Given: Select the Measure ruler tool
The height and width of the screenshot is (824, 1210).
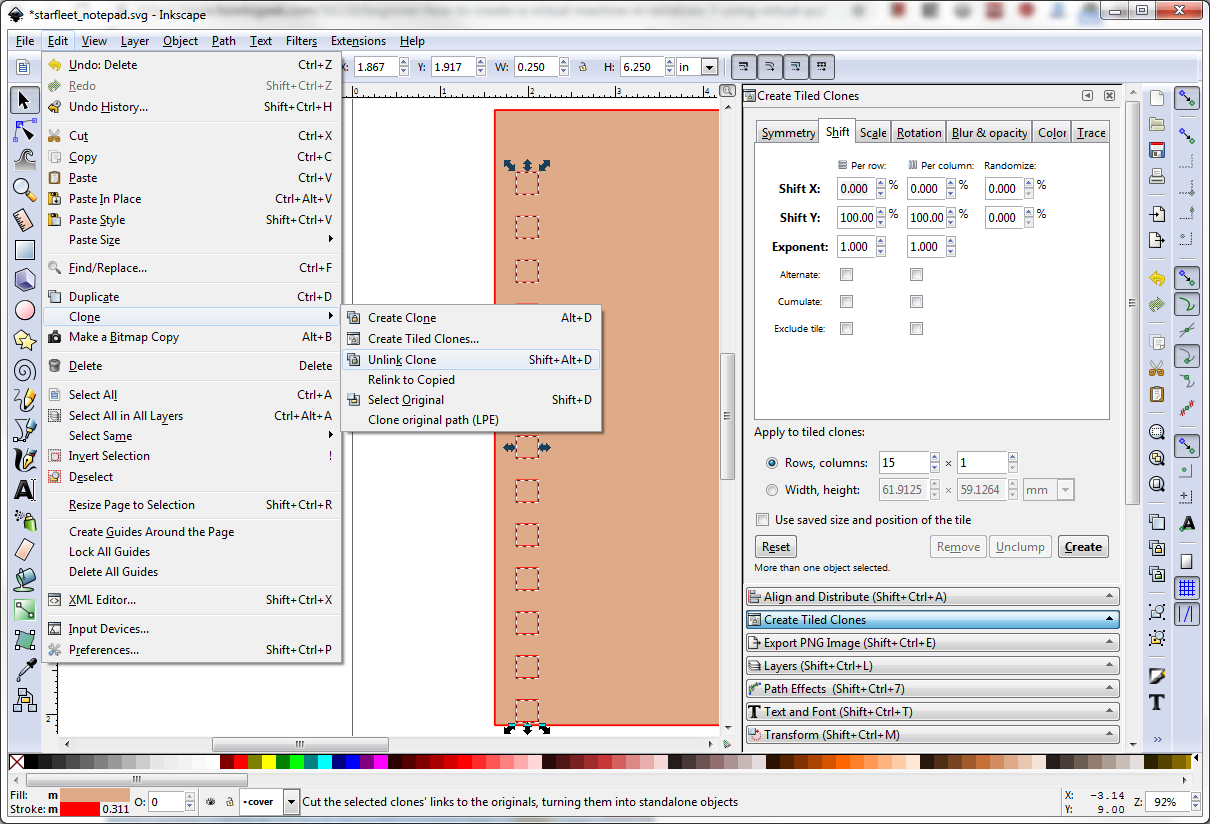Looking at the screenshot, I should click(x=25, y=219).
